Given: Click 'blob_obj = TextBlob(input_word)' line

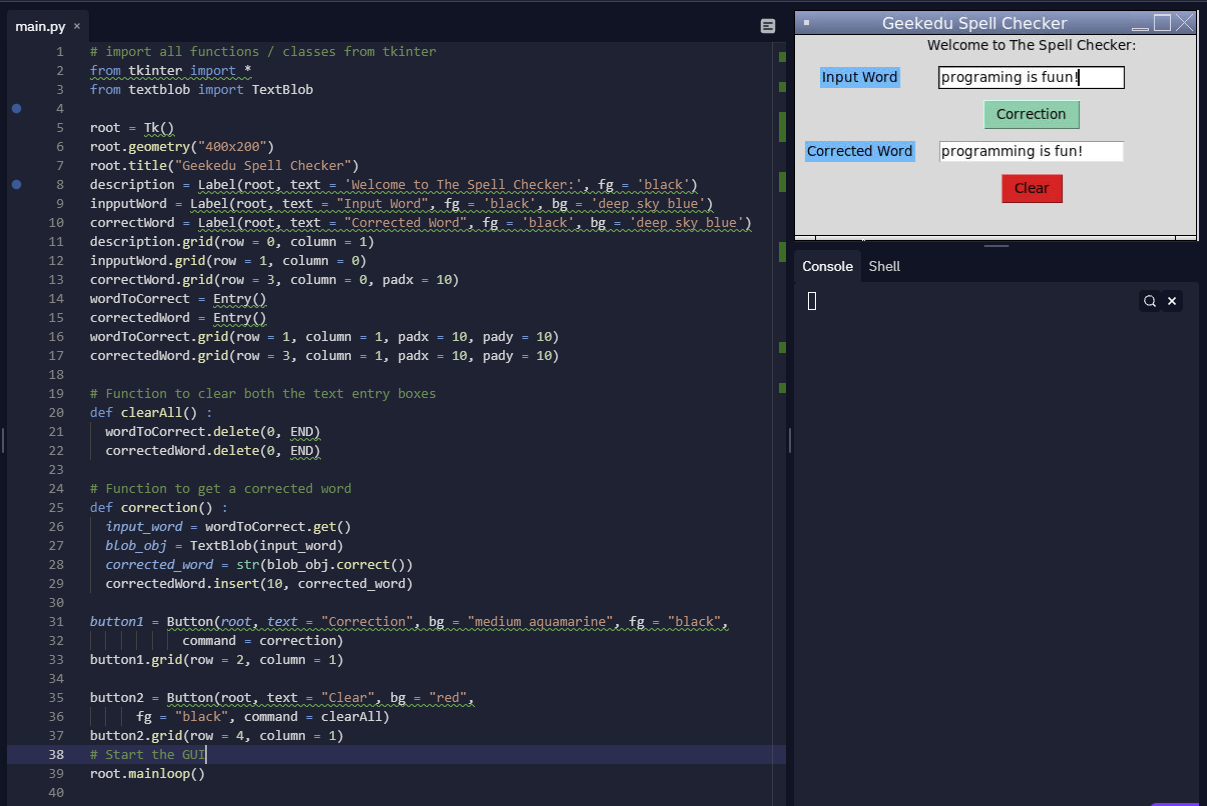Looking at the screenshot, I should (224, 545).
